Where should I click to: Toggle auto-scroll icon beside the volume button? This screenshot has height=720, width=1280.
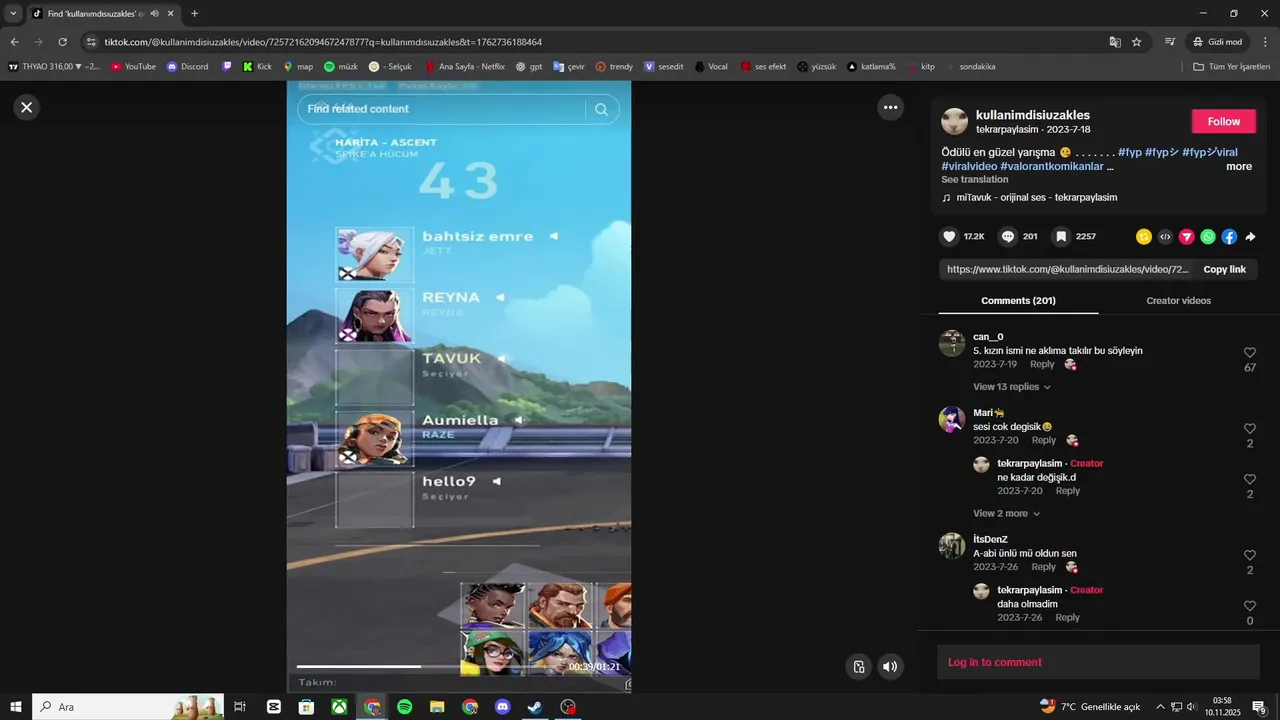[858, 667]
